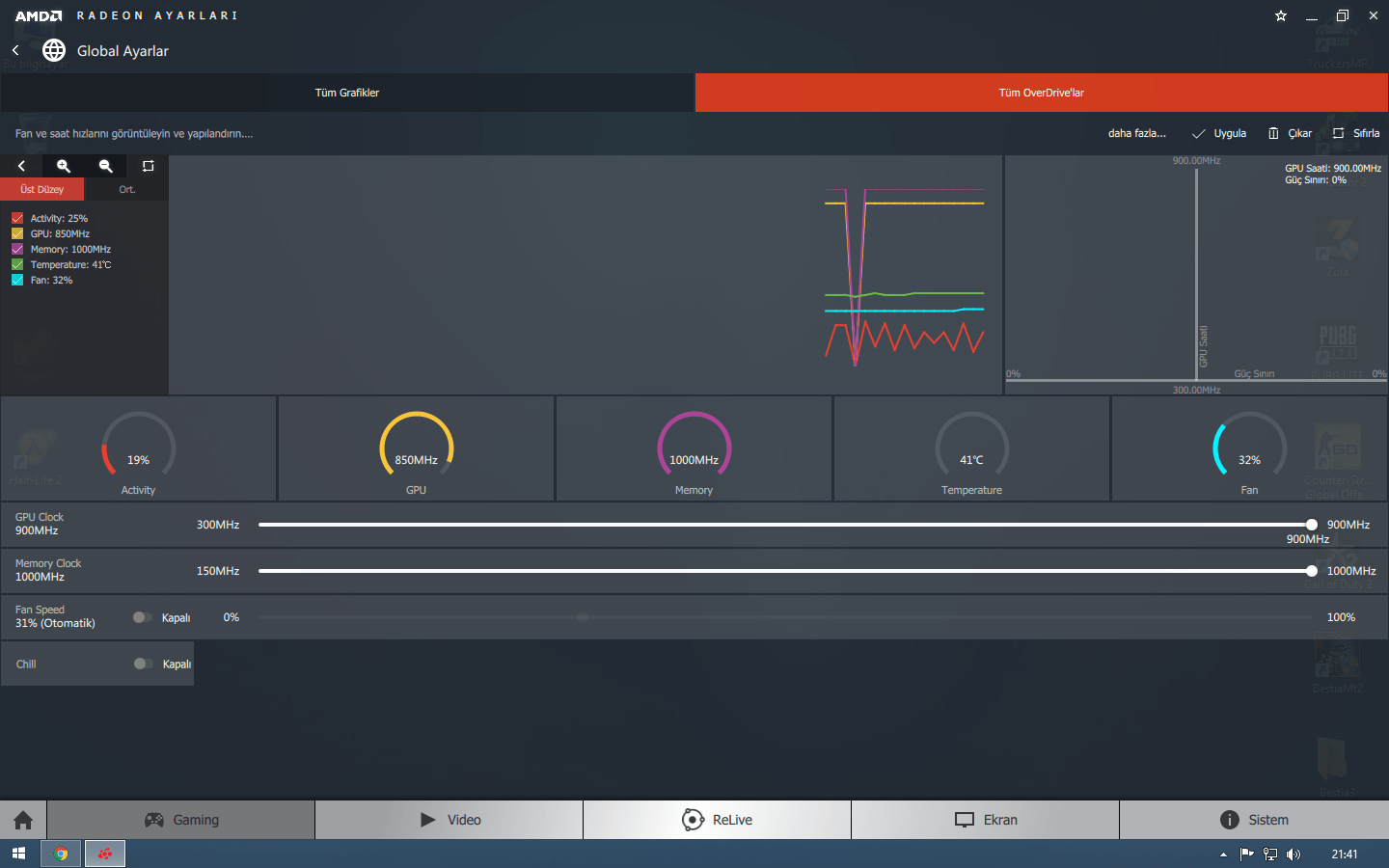
Task: Click the '31% (Otomatik)' fan speed value
Action: click(55, 623)
